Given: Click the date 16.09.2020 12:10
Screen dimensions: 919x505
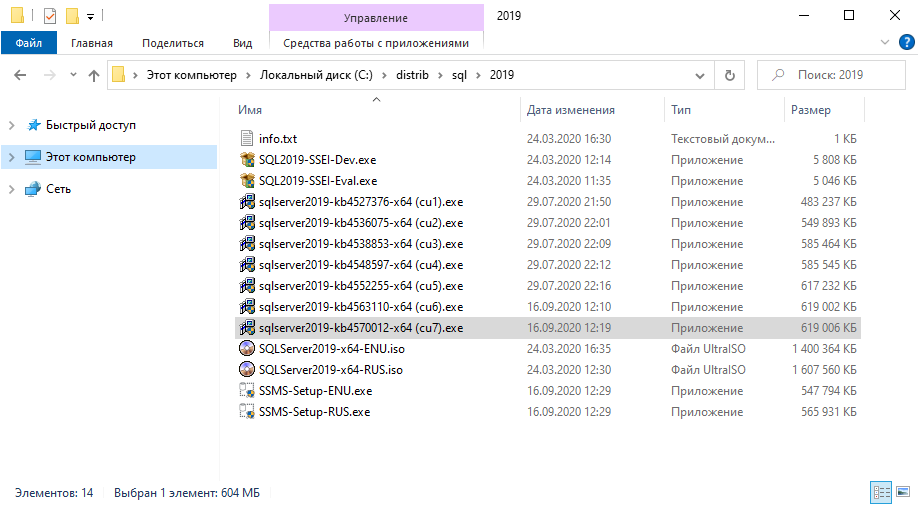Looking at the screenshot, I should [x=569, y=306].
